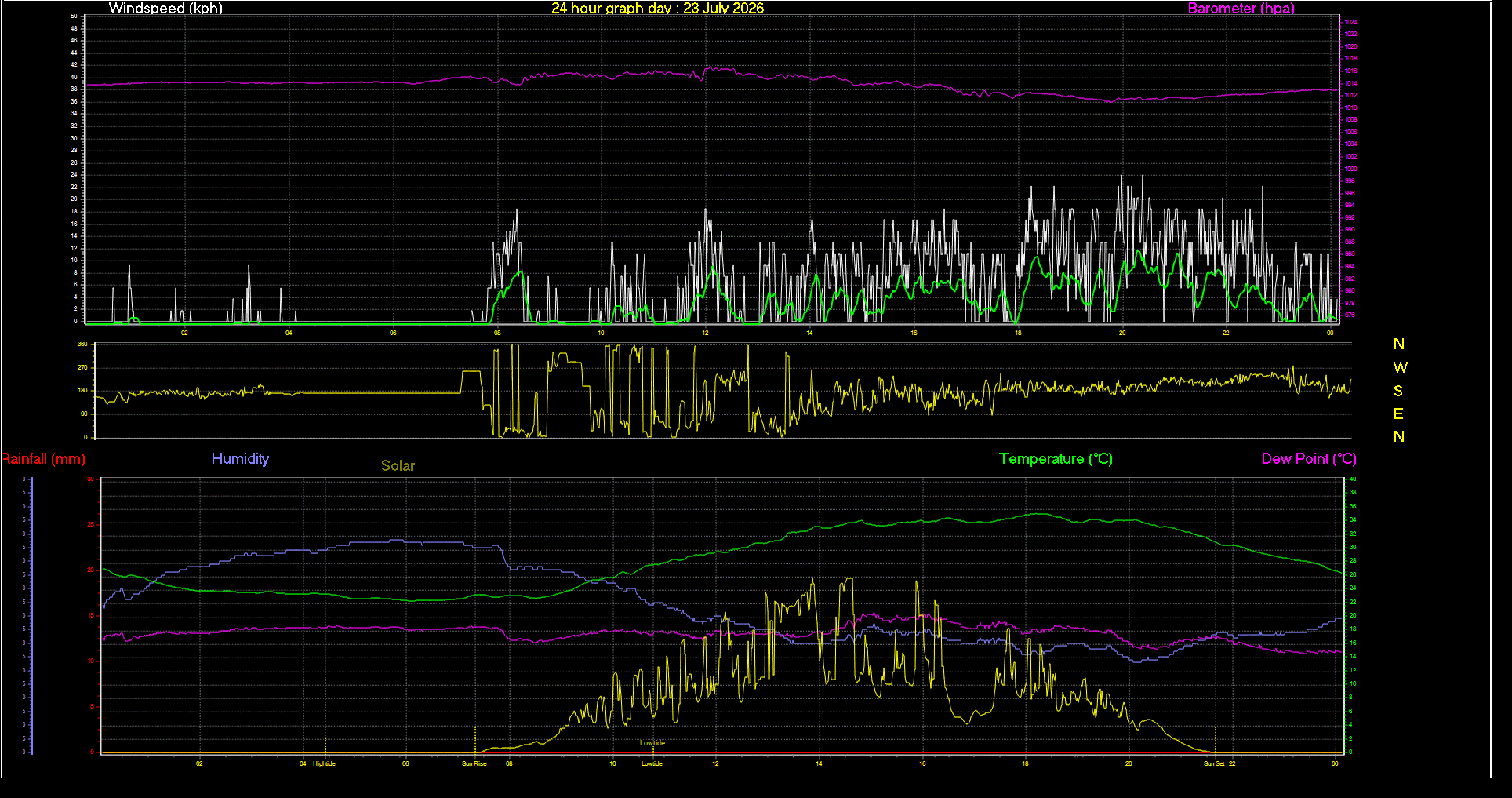The image size is (1512, 798).
Task: Click the S wind direction letter
Action: [x=1398, y=391]
